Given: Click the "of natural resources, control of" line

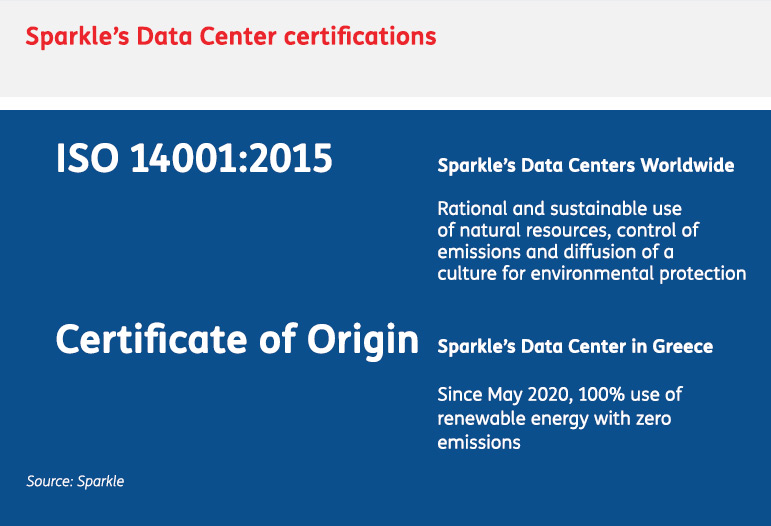Looking at the screenshot, I should pyautogui.click(x=568, y=231).
